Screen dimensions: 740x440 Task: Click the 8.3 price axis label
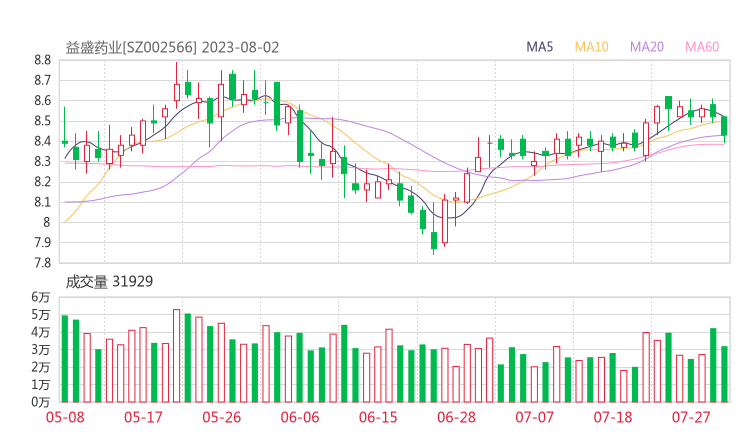(x=42, y=161)
